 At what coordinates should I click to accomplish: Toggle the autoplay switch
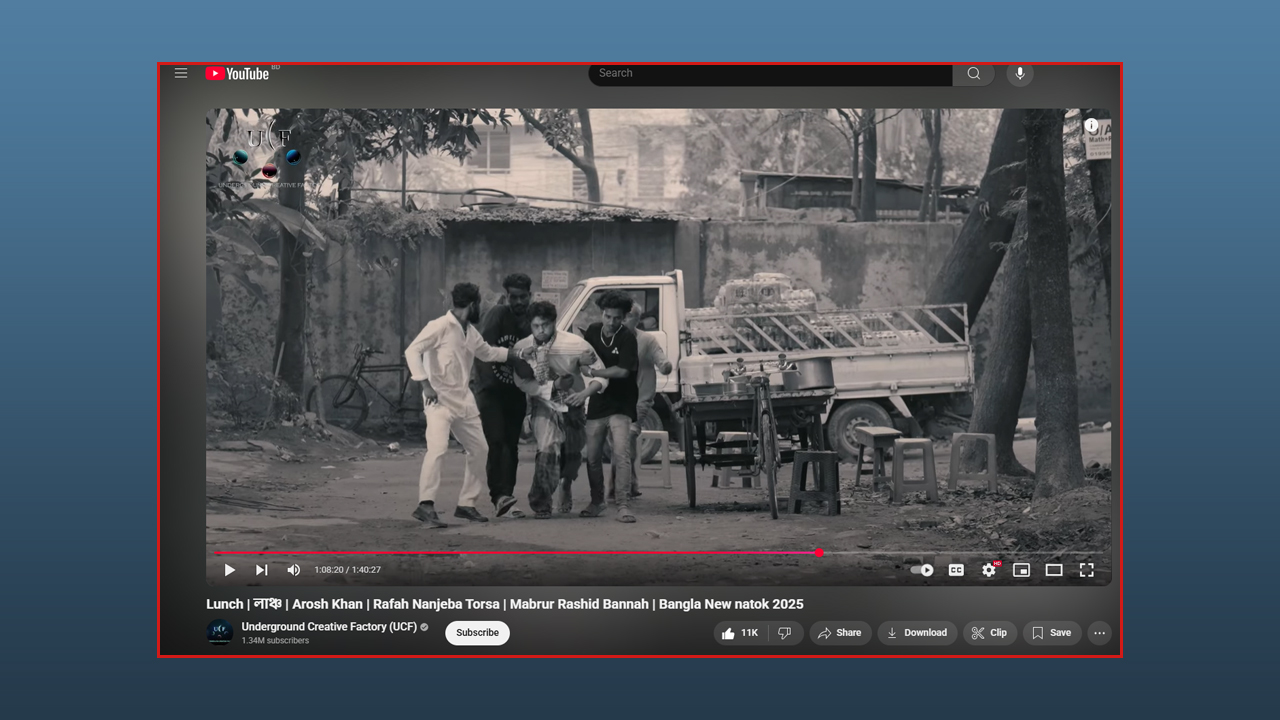tap(921, 570)
